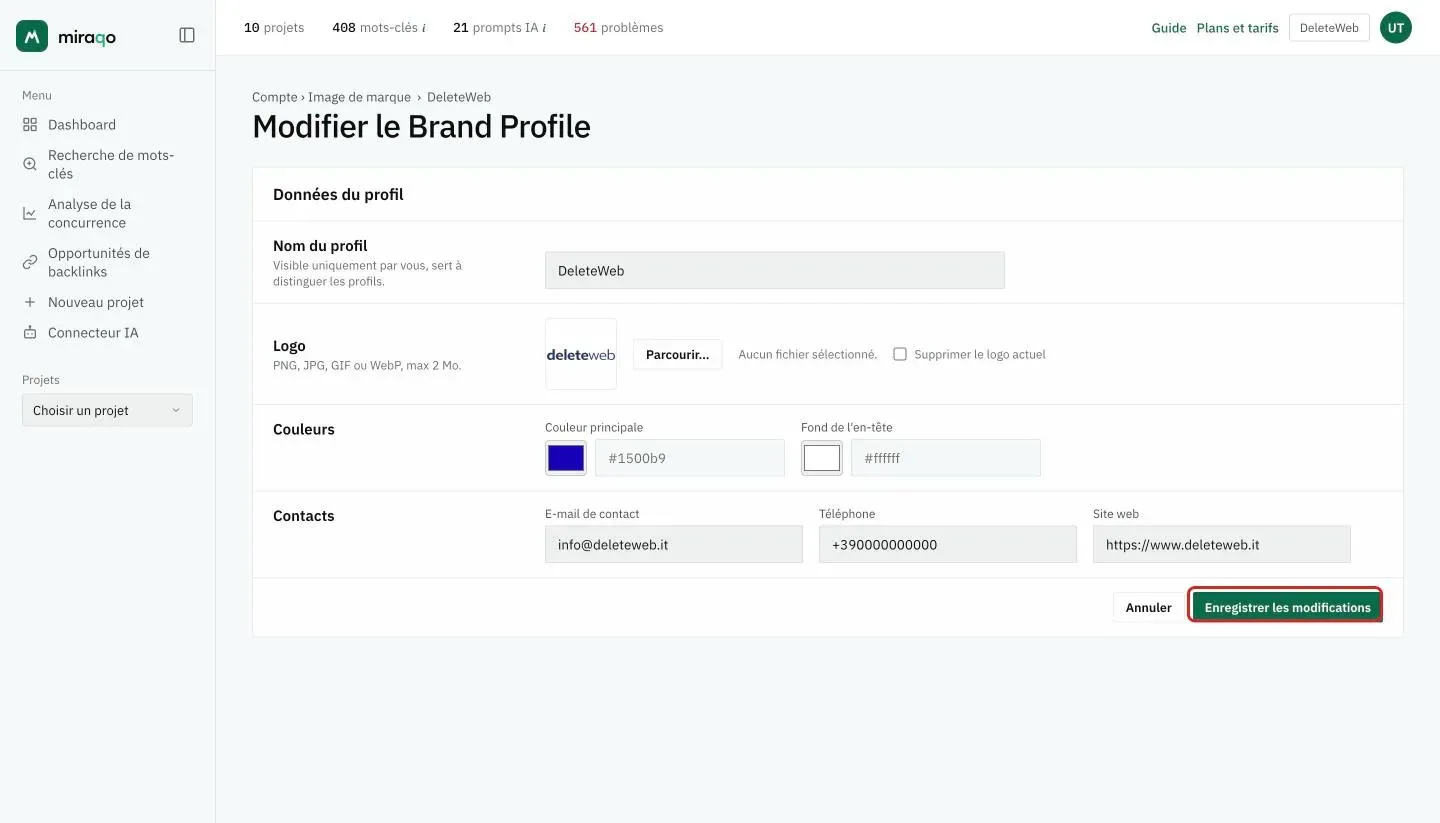This screenshot has width=1440, height=823.
Task: Open the Guide link
Action: 1169,28
